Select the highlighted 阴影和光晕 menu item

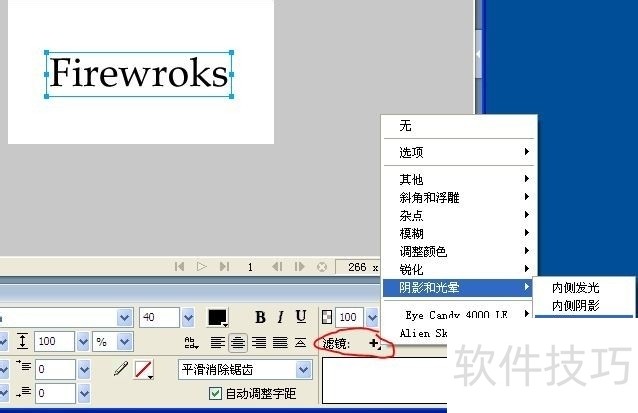pos(458,288)
